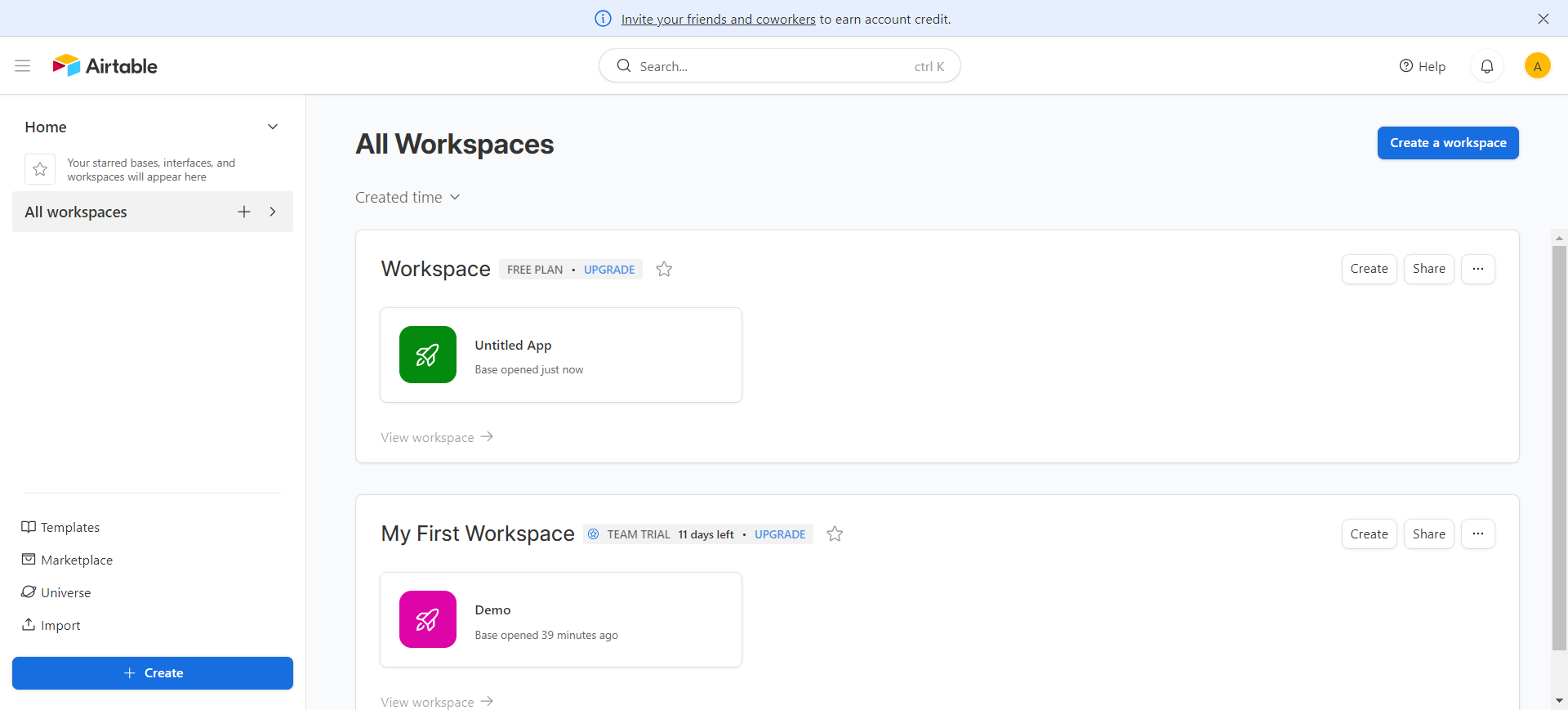Click Invite your friends and coworkers link
This screenshot has width=1568, height=710.
(718, 19)
